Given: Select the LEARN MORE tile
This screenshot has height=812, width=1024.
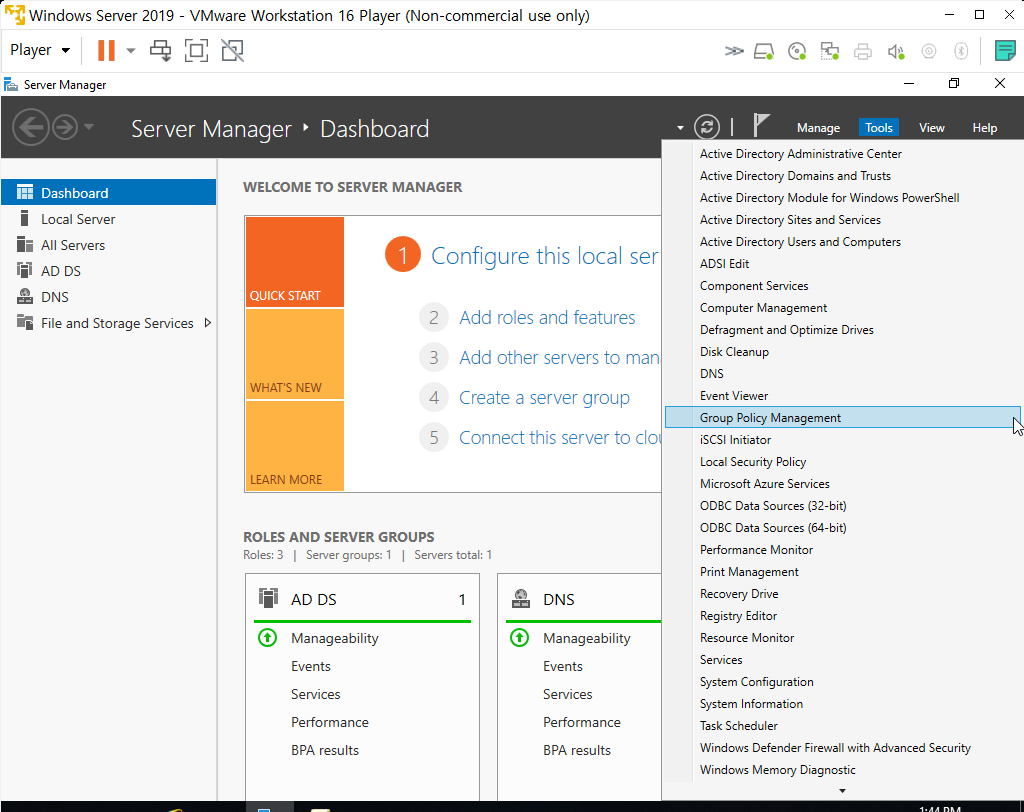Looking at the screenshot, I should (295, 446).
